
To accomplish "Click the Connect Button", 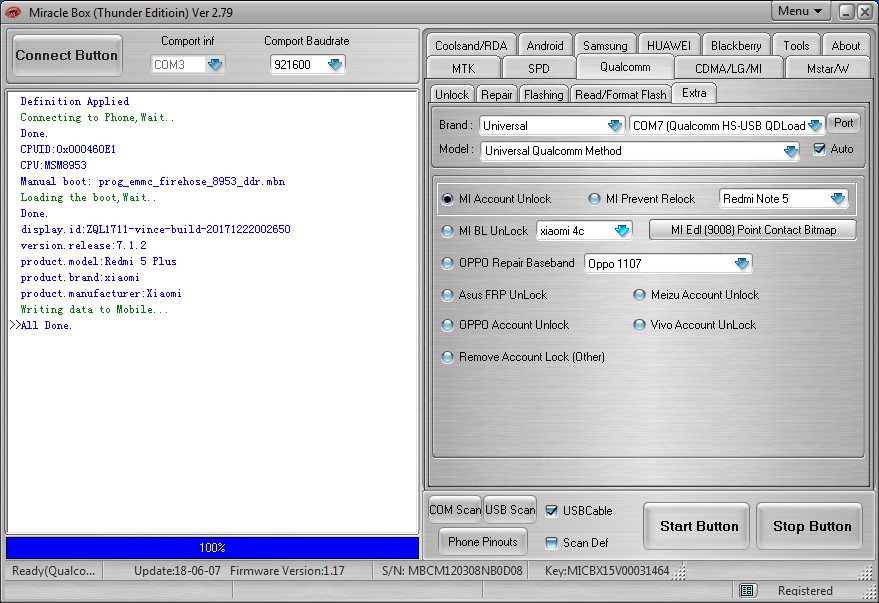I will [x=67, y=55].
